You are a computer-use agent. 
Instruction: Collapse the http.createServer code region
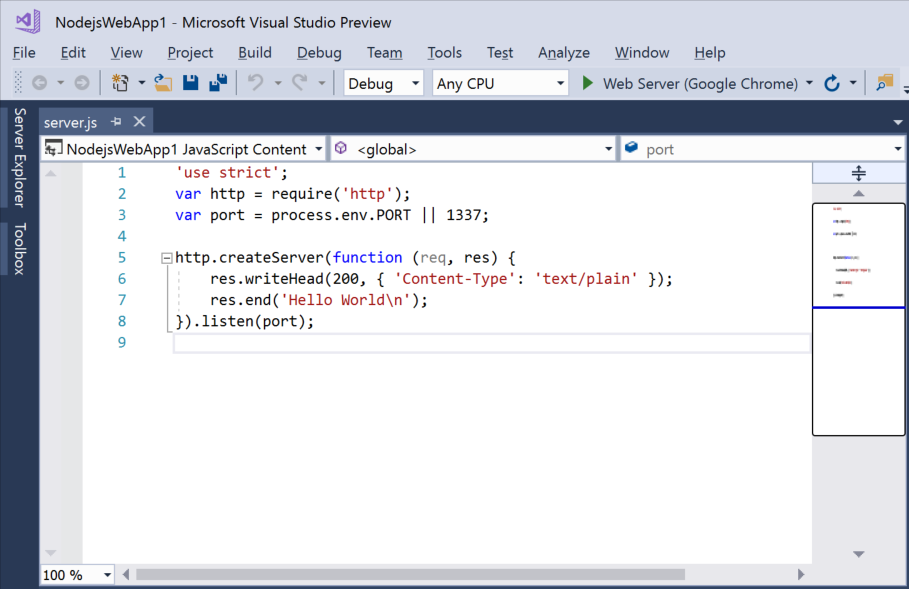pos(165,257)
